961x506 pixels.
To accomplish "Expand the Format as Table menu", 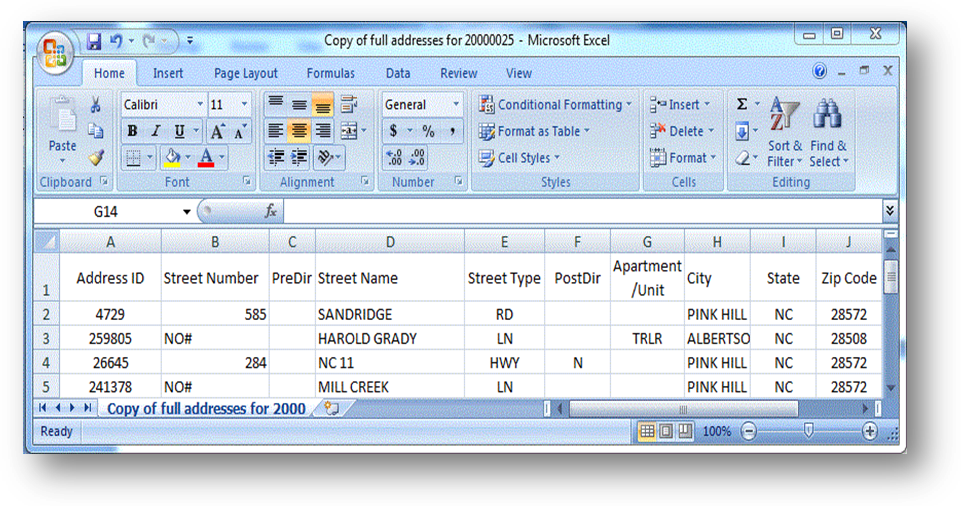I will pos(534,131).
